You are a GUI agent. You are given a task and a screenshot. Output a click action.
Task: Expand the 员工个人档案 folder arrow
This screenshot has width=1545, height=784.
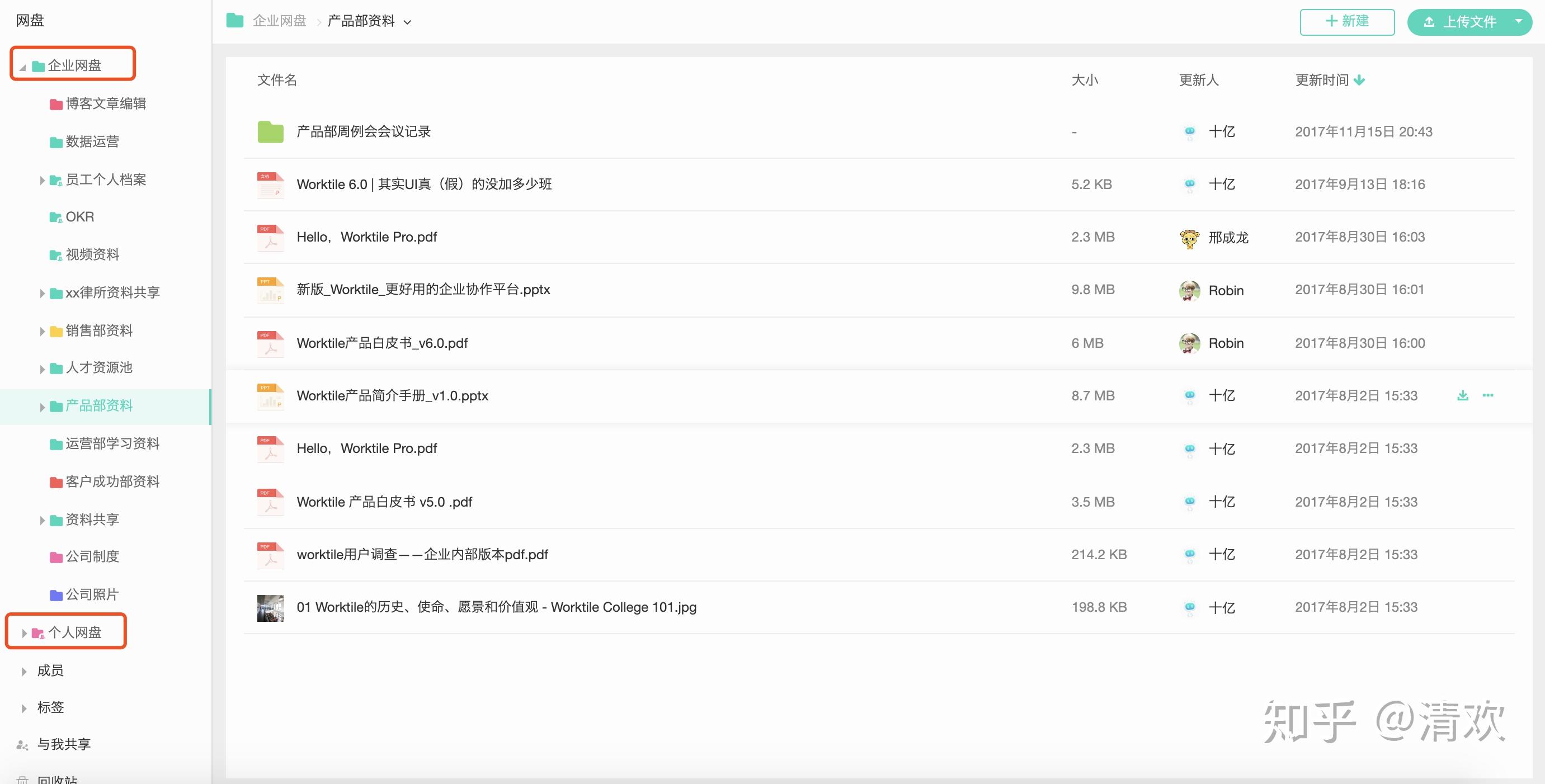(x=42, y=181)
